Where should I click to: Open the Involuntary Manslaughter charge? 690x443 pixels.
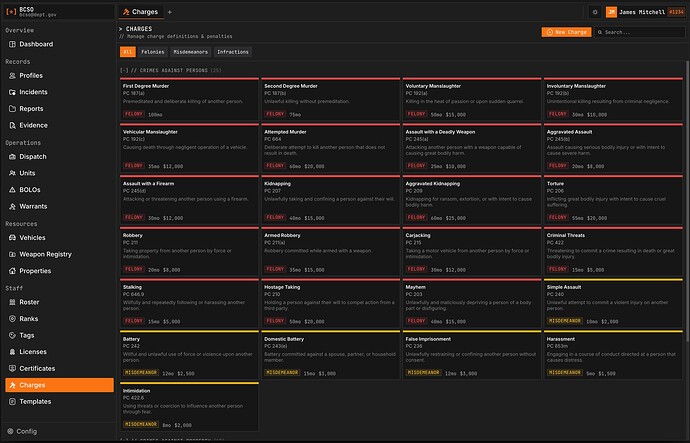coord(613,99)
